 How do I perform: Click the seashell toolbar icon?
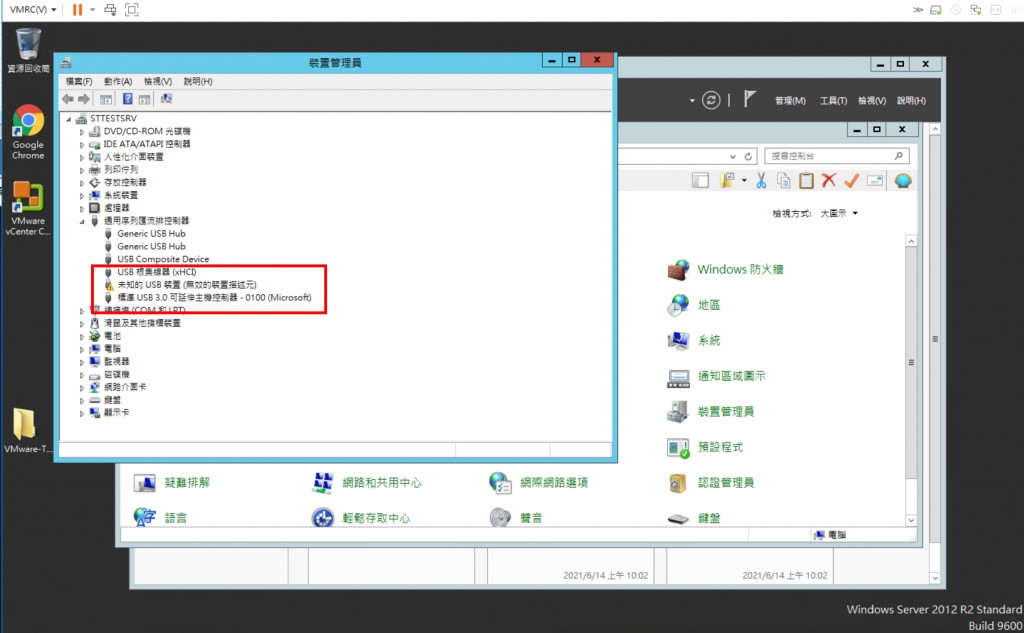pyautogui.click(x=903, y=181)
